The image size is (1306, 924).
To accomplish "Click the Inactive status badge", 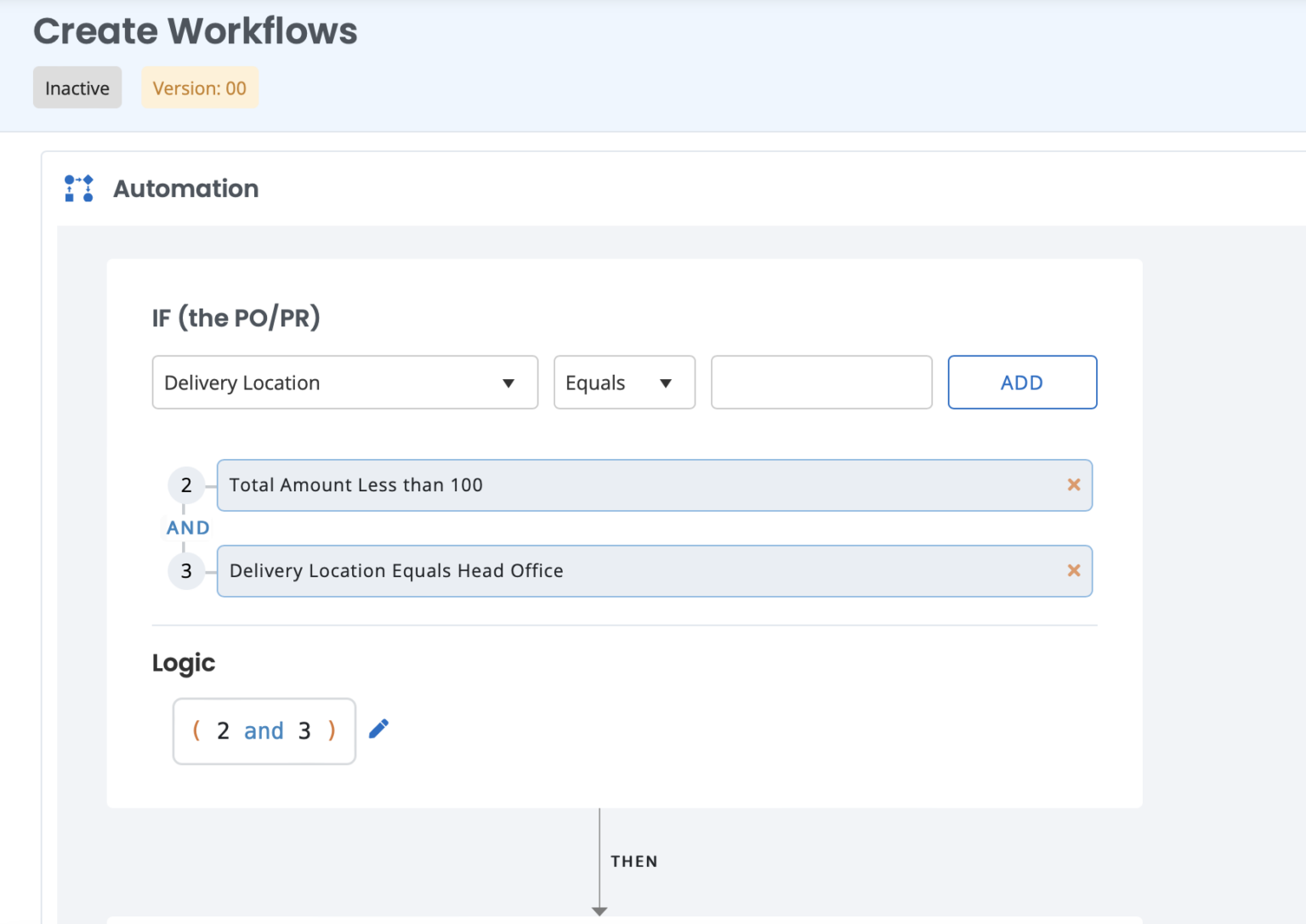I will tap(77, 87).
